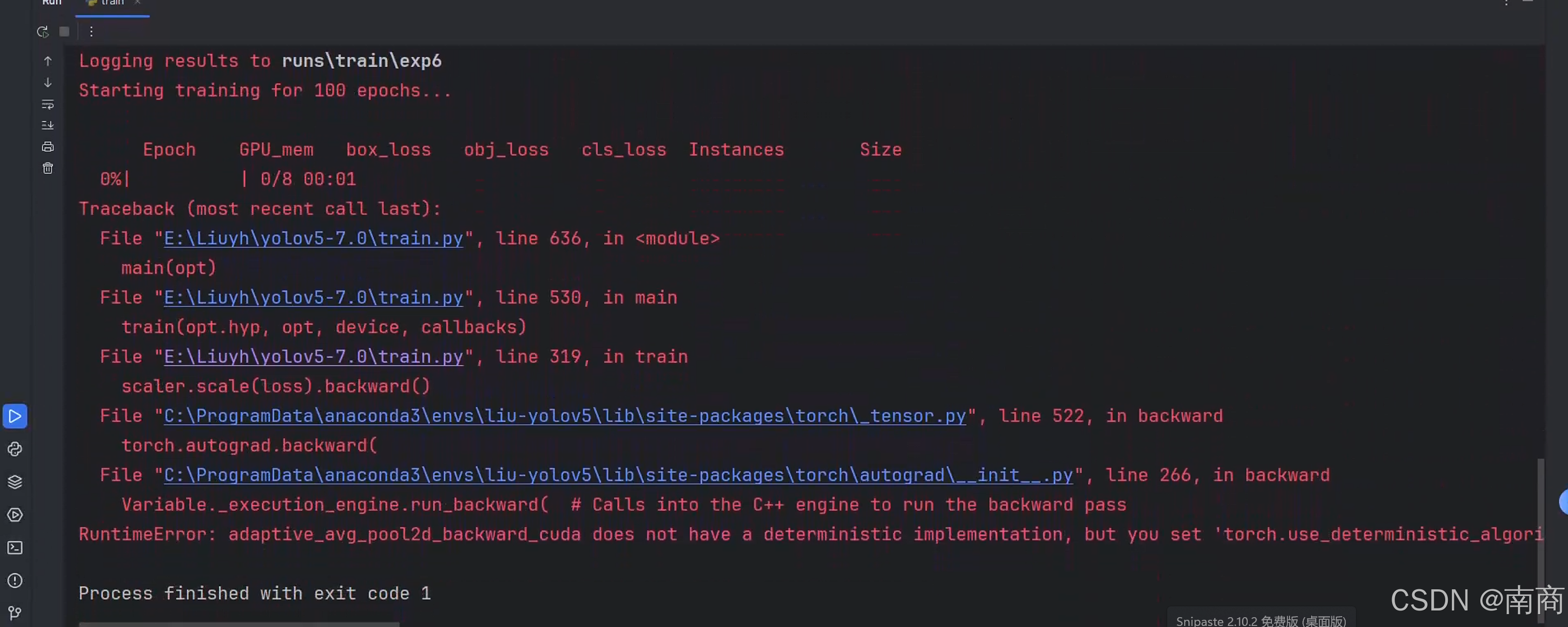Jump to next stack trace entry

click(x=47, y=83)
